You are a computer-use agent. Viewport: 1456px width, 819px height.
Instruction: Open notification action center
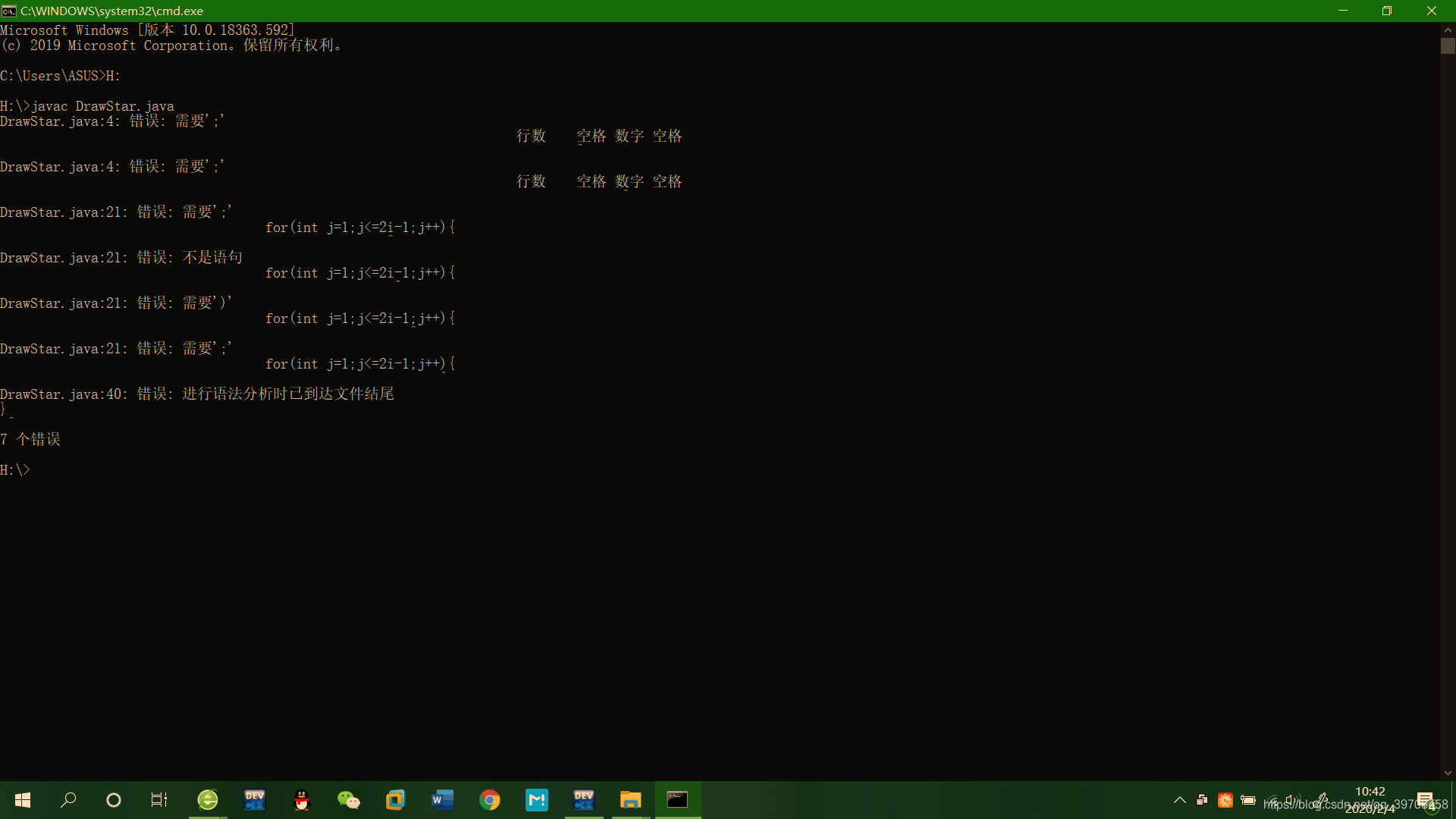click(x=1426, y=800)
